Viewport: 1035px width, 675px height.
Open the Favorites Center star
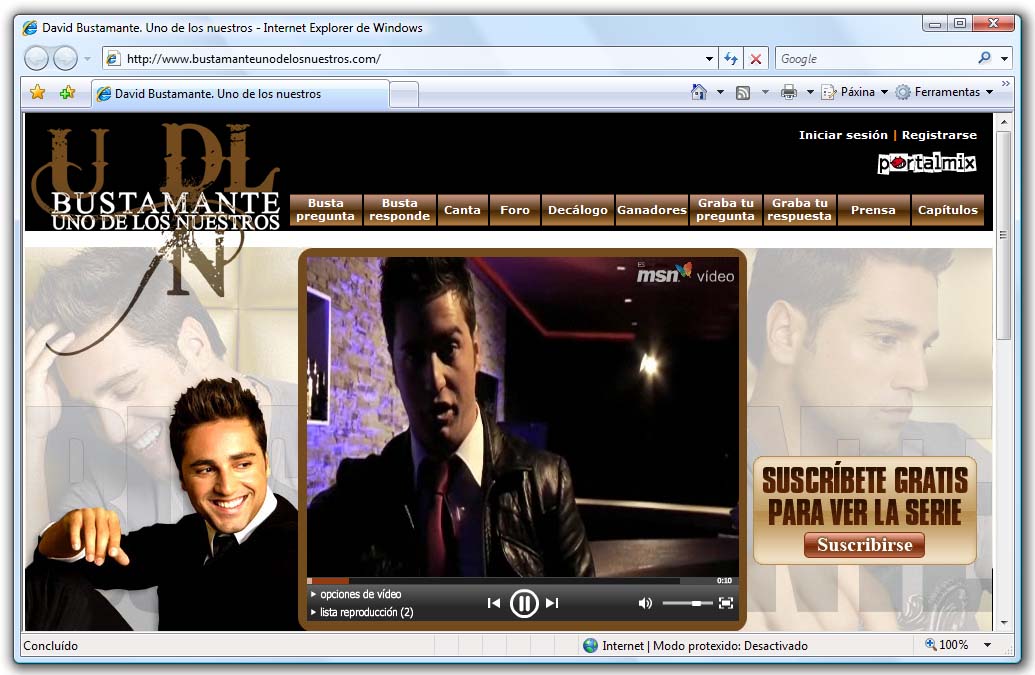click(x=38, y=92)
